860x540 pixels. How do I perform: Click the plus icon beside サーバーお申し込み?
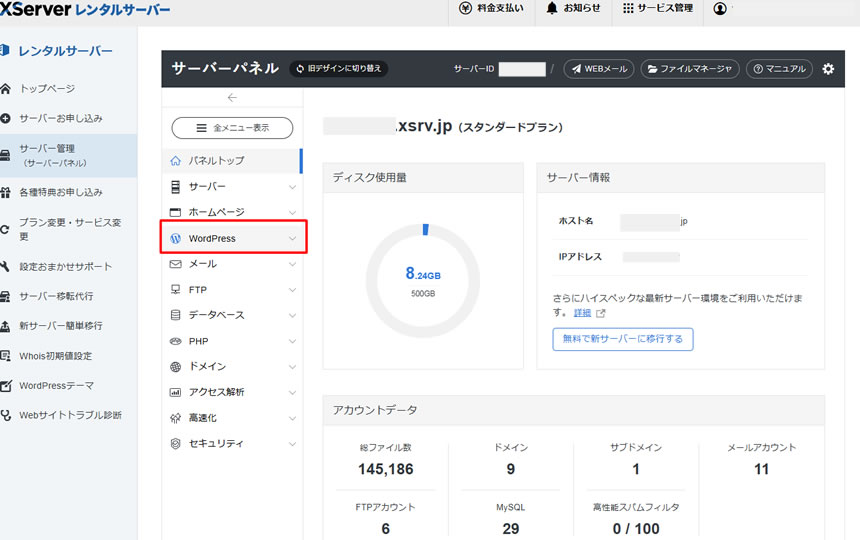click(5, 118)
